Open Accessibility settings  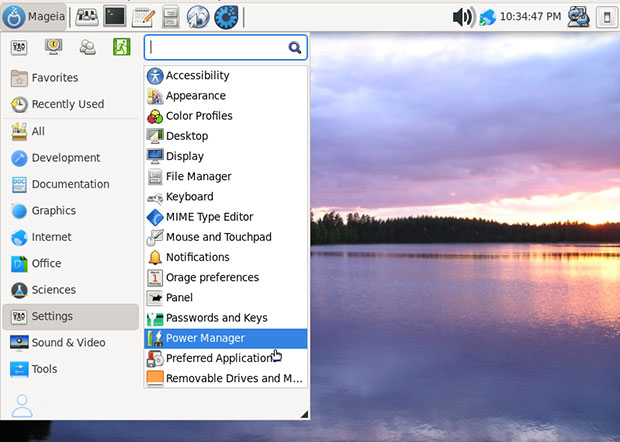tap(226, 76)
